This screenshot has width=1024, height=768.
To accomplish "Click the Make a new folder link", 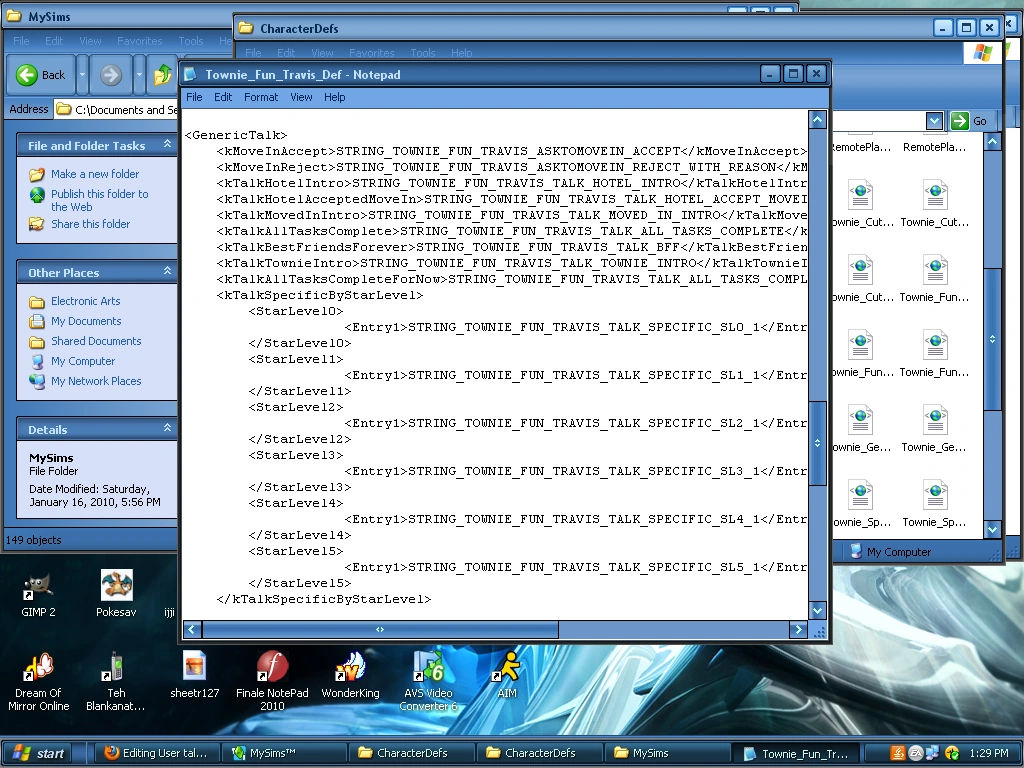I will (x=95, y=174).
